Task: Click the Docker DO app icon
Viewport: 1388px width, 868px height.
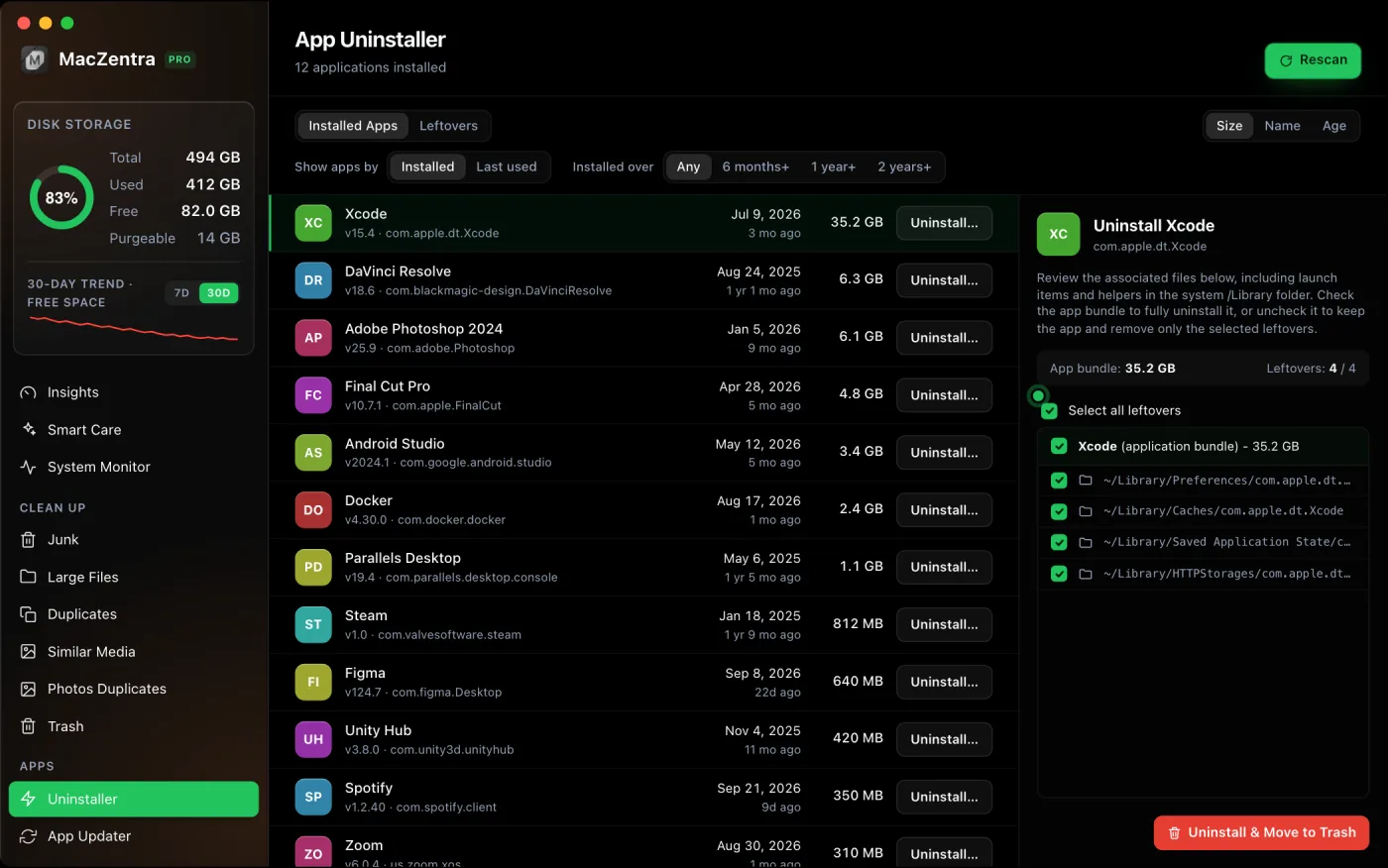Action: point(313,510)
